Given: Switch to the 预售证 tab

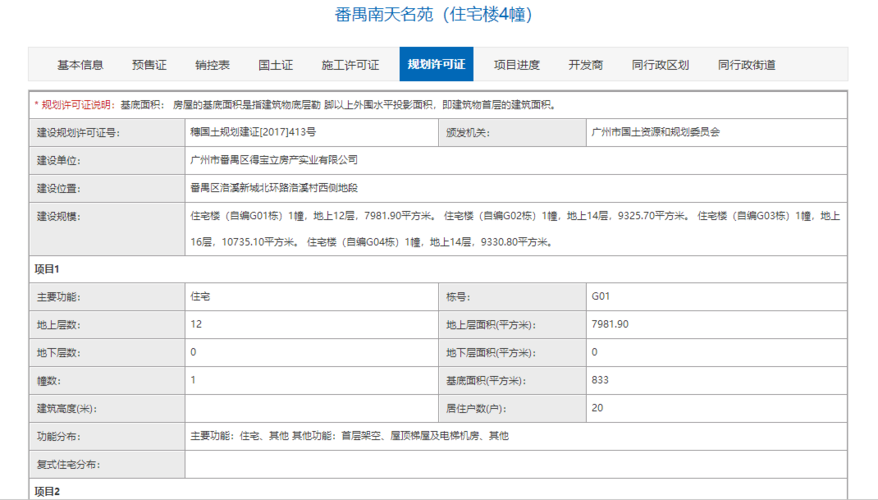Looking at the screenshot, I should click(x=149, y=65).
